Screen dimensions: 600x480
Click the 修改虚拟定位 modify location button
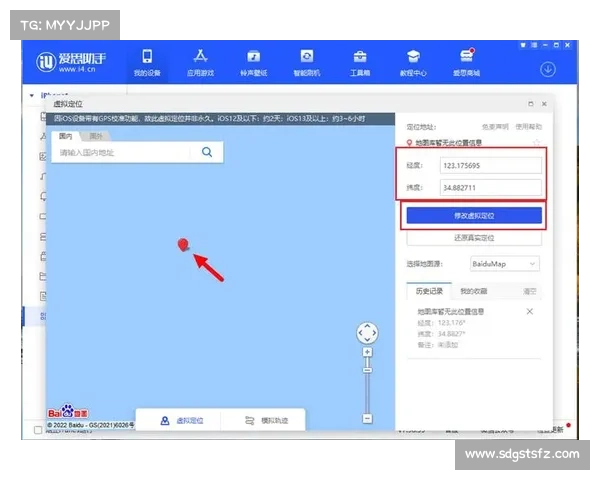(474, 216)
